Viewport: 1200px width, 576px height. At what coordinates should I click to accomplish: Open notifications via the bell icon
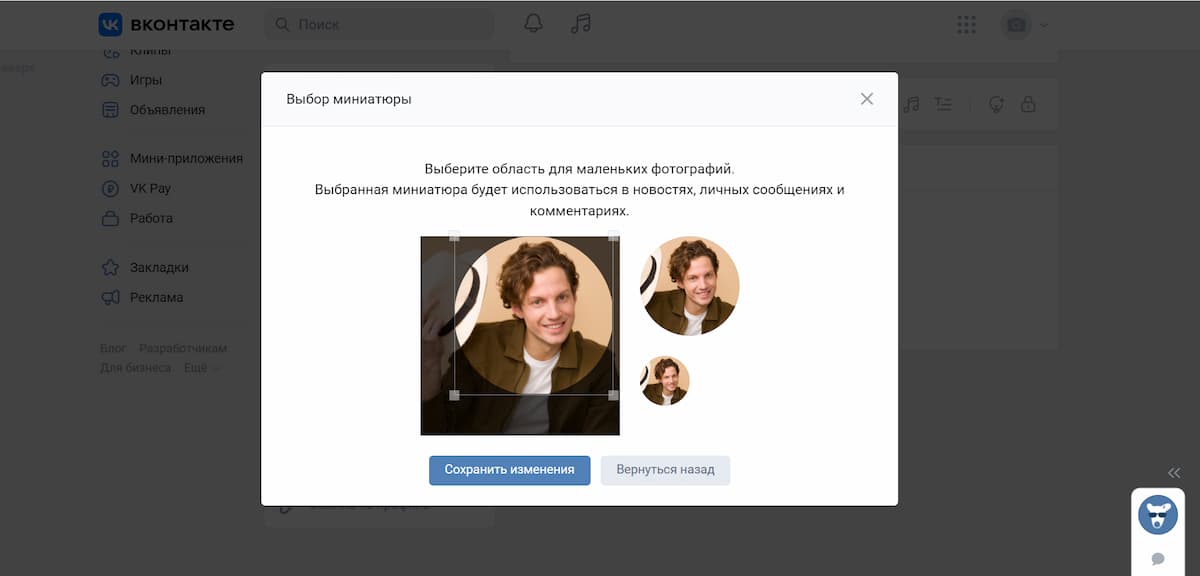533,22
